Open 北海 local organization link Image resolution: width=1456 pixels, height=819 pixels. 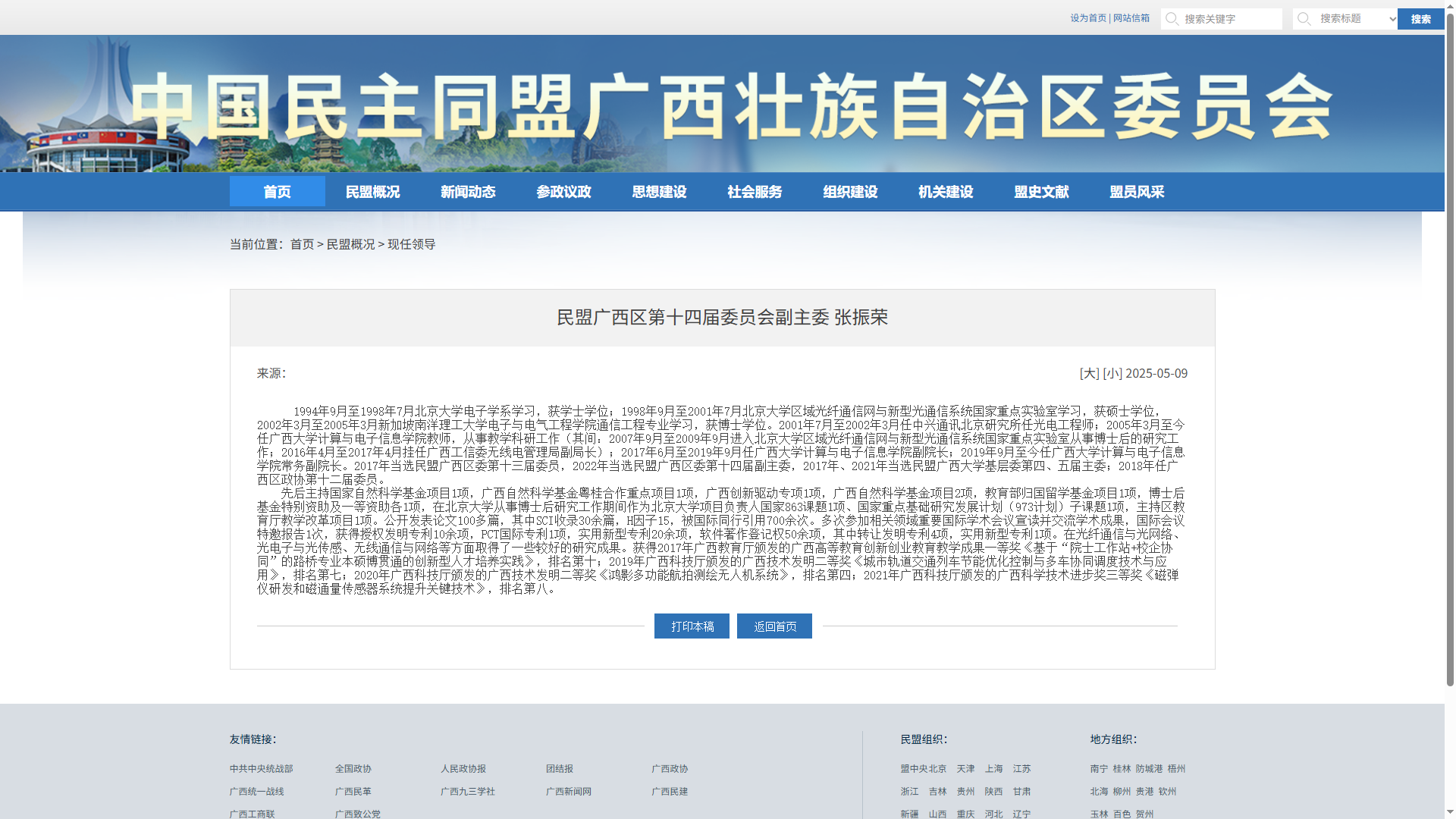pyautogui.click(x=1100, y=792)
